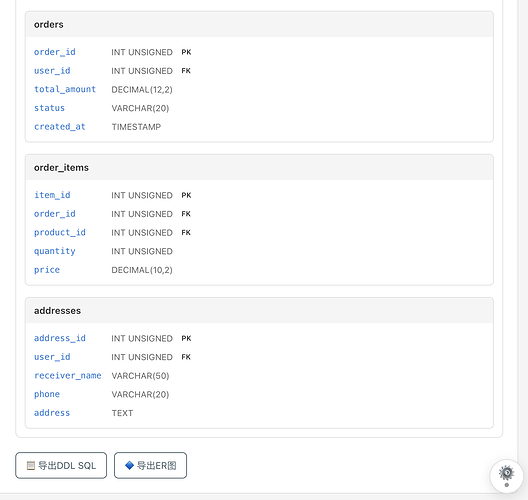528x500 pixels.
Task: Select the orders table header
Action: coord(259,25)
